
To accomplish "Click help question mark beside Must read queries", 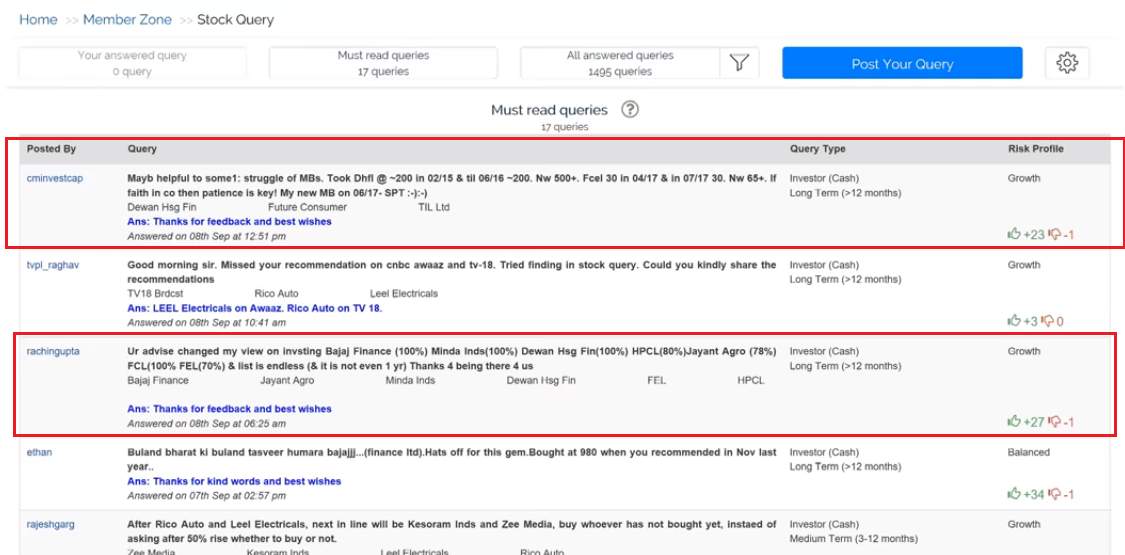I will click(x=630, y=110).
